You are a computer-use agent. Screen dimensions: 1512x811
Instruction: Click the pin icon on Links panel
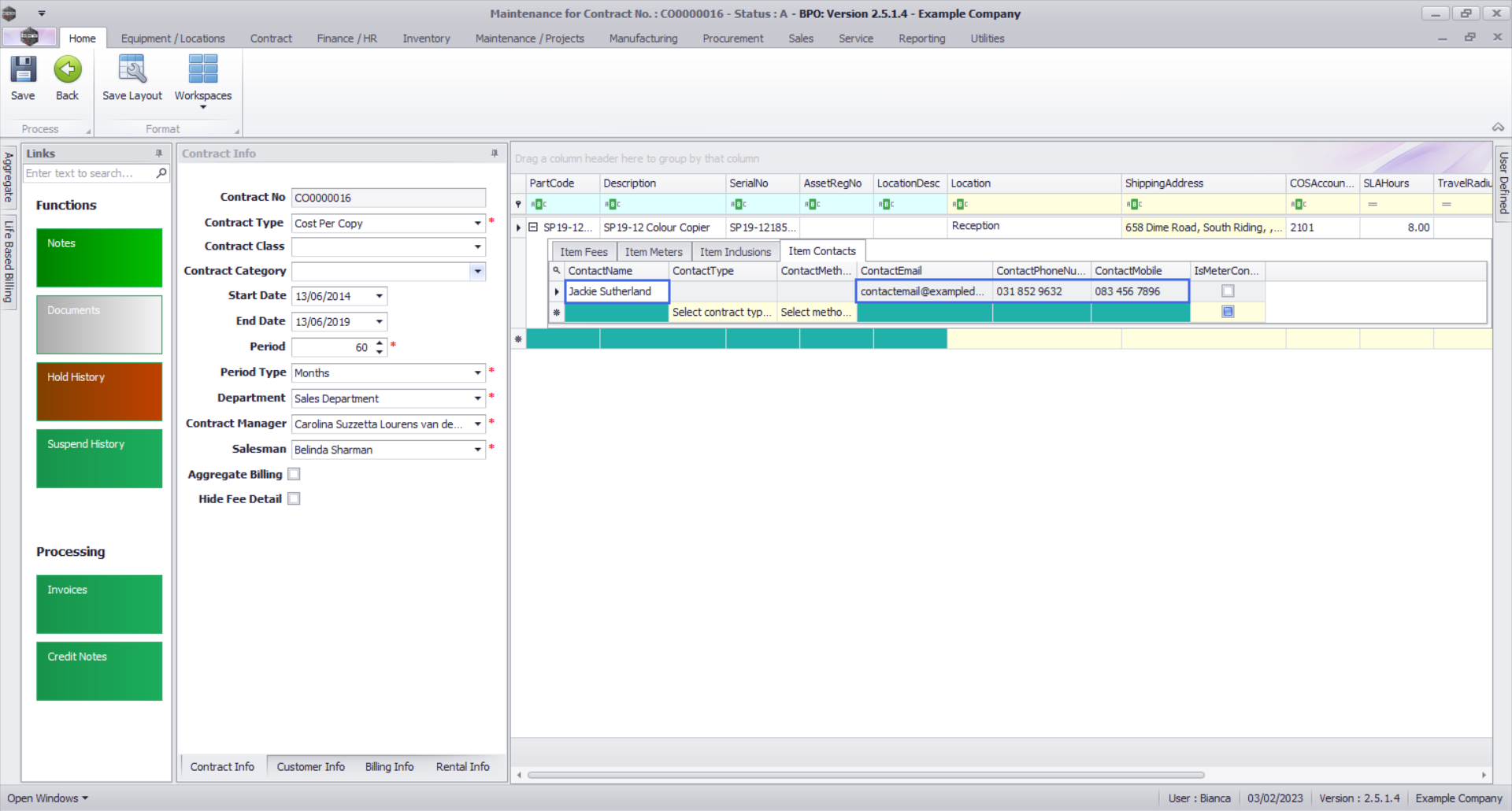[x=159, y=154]
